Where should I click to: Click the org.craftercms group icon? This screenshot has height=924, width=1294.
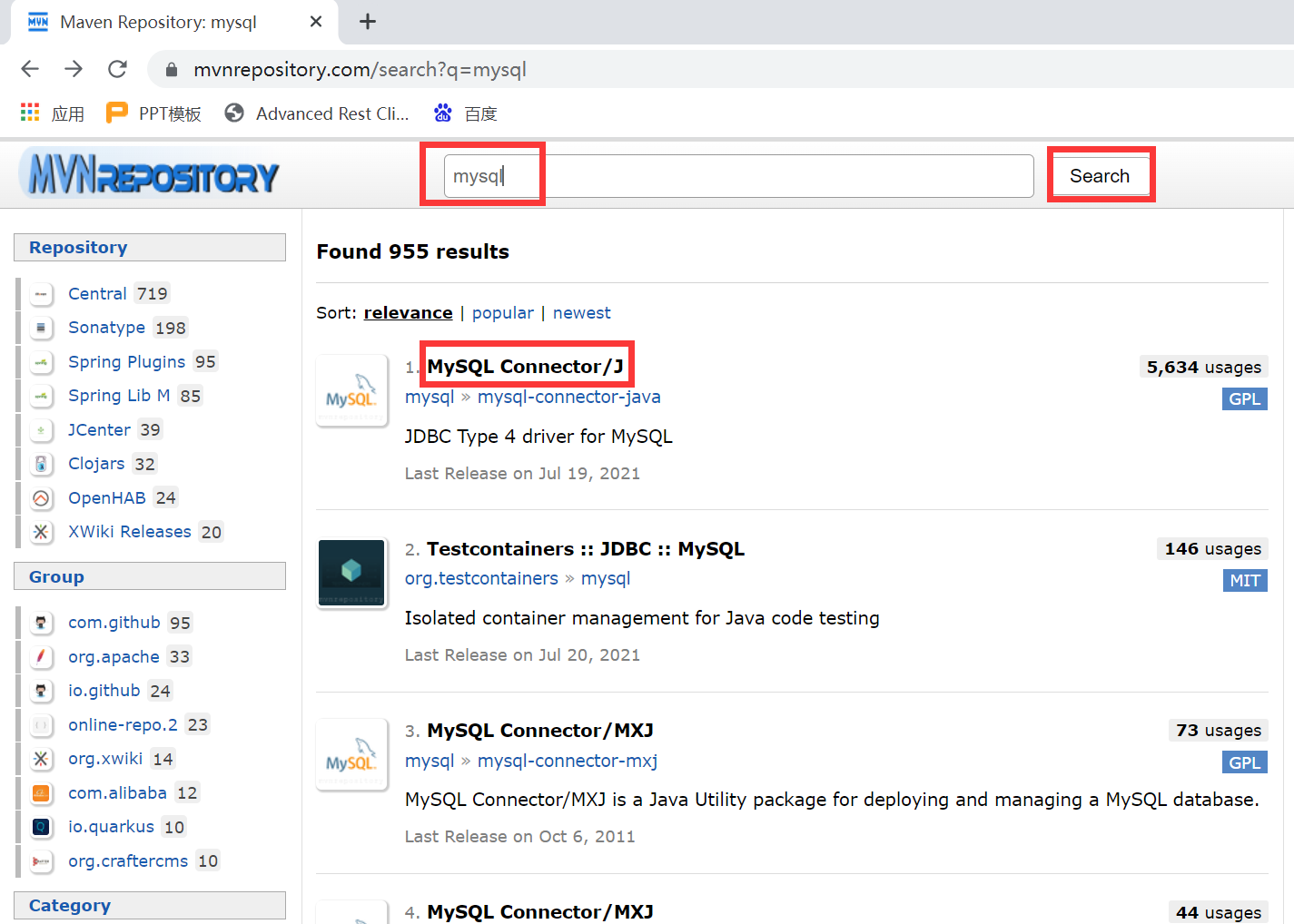tap(41, 861)
